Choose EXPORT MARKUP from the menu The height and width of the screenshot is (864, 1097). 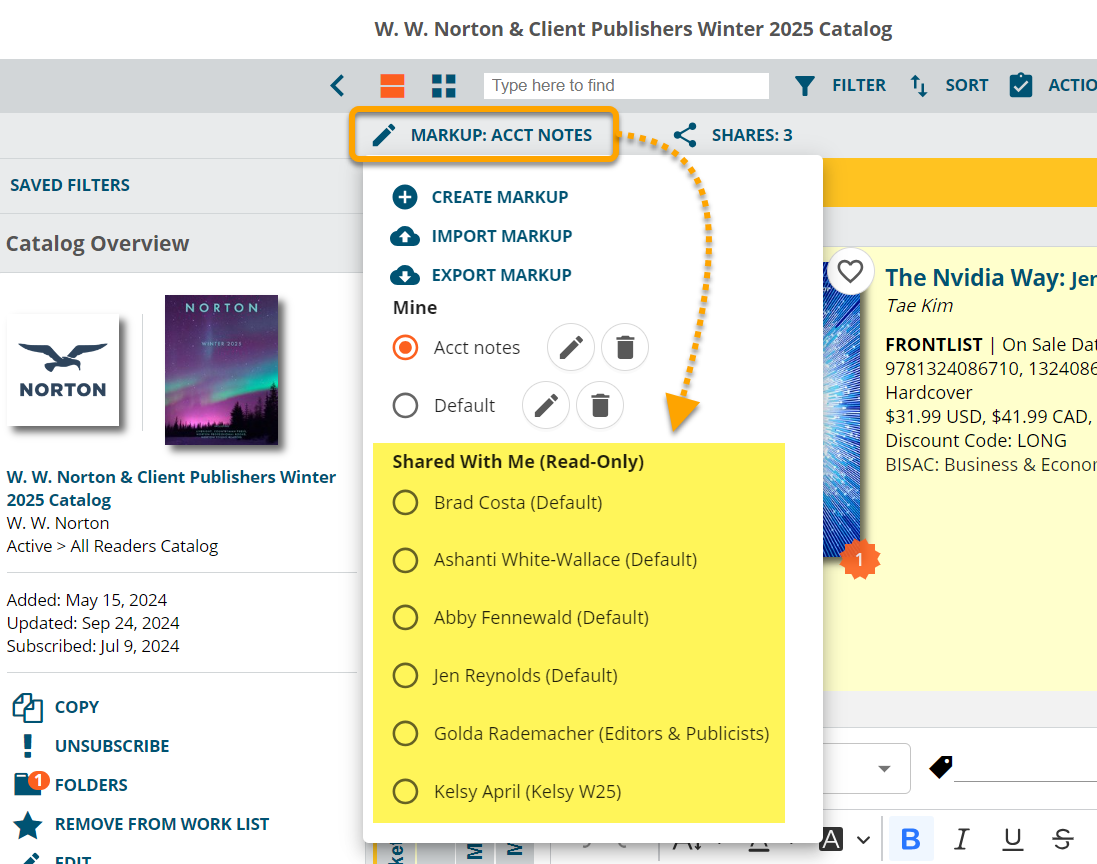pyautogui.click(x=481, y=276)
